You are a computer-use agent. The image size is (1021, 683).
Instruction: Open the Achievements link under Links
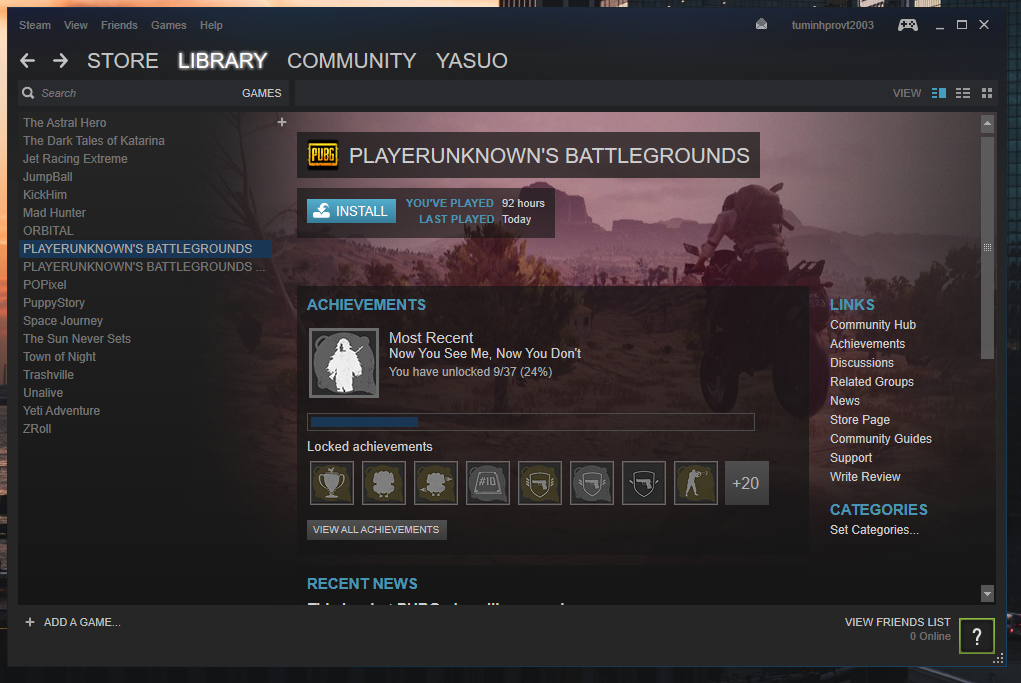coord(867,343)
